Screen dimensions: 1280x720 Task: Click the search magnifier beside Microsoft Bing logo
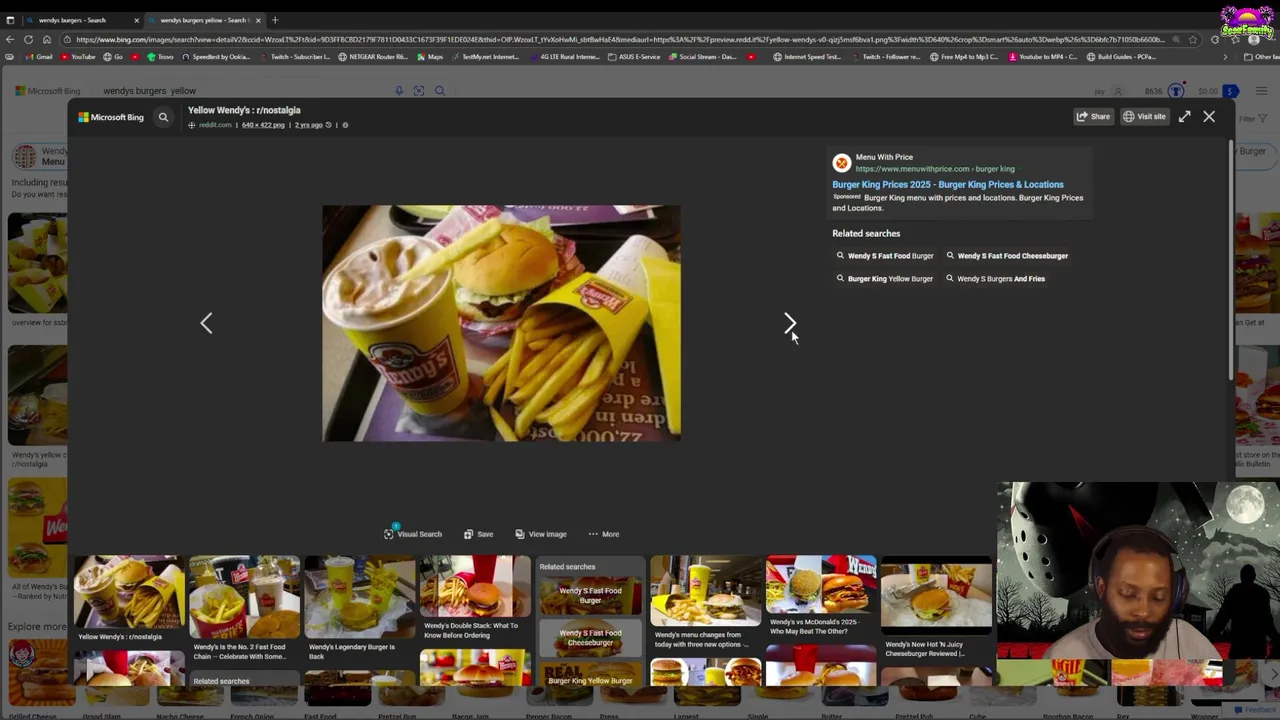point(163,117)
